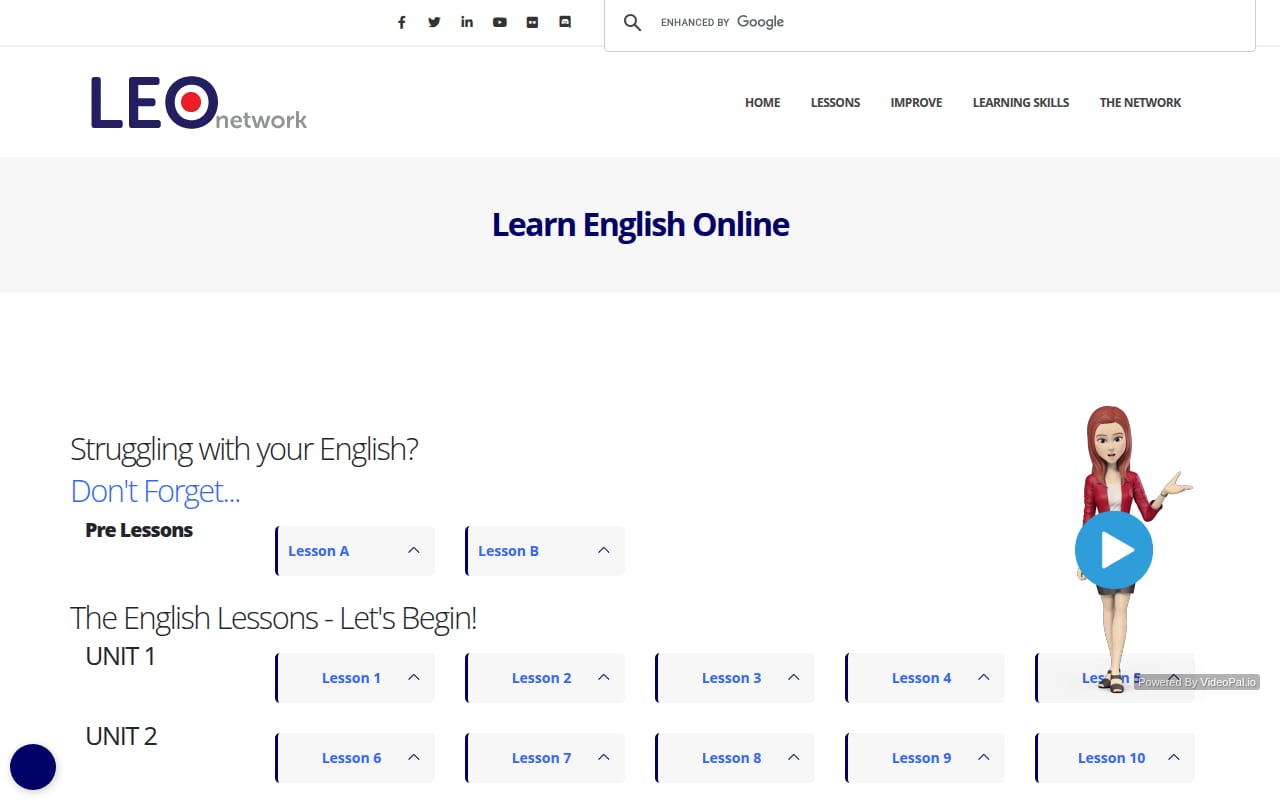Expand Lesson 1 in Unit 1

click(x=355, y=678)
